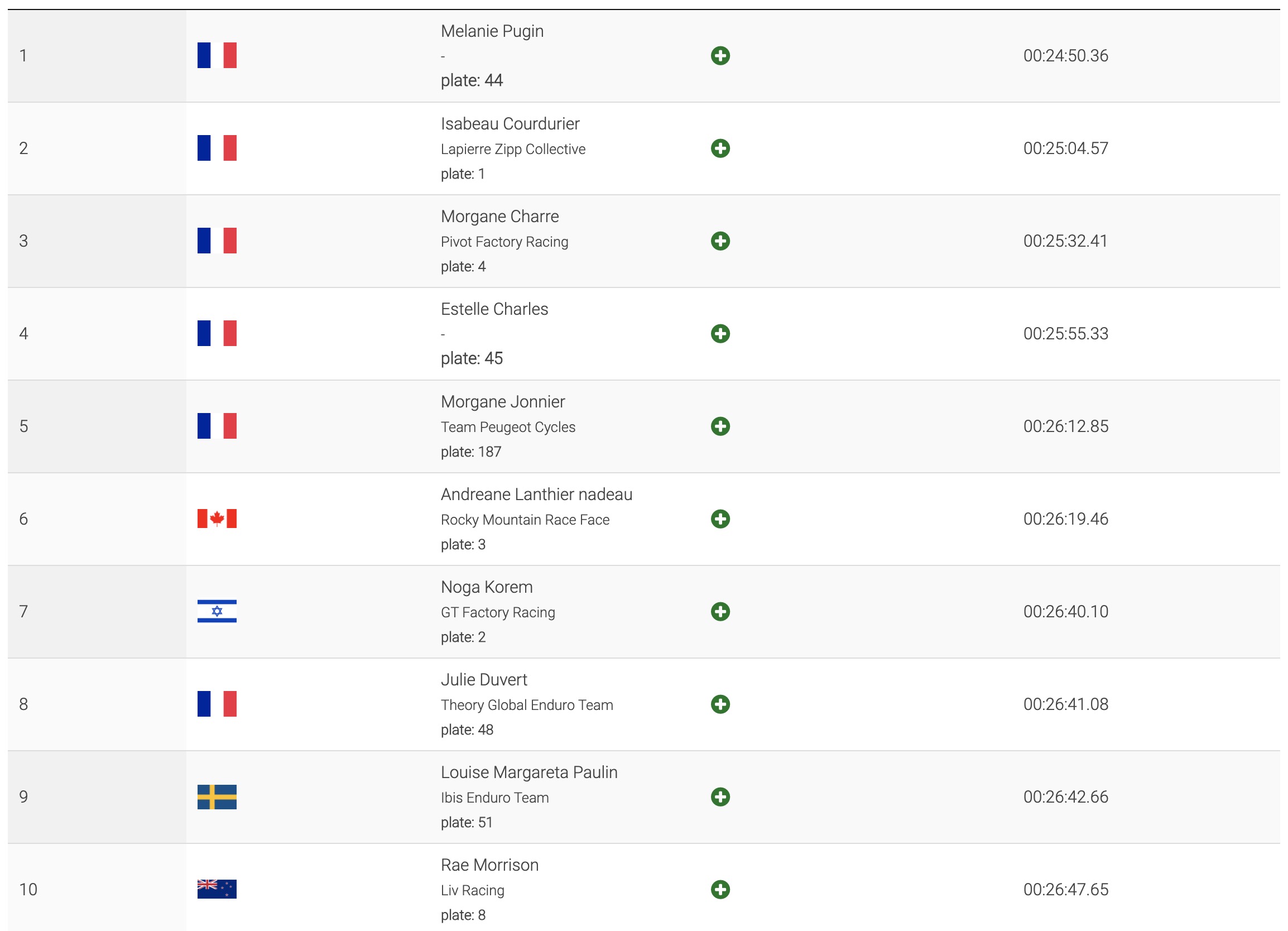Click the Israeli flag in row 7

point(217,611)
